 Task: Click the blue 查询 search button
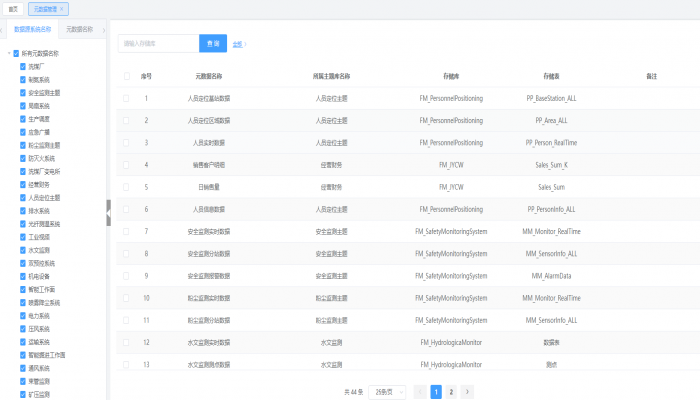click(212, 44)
